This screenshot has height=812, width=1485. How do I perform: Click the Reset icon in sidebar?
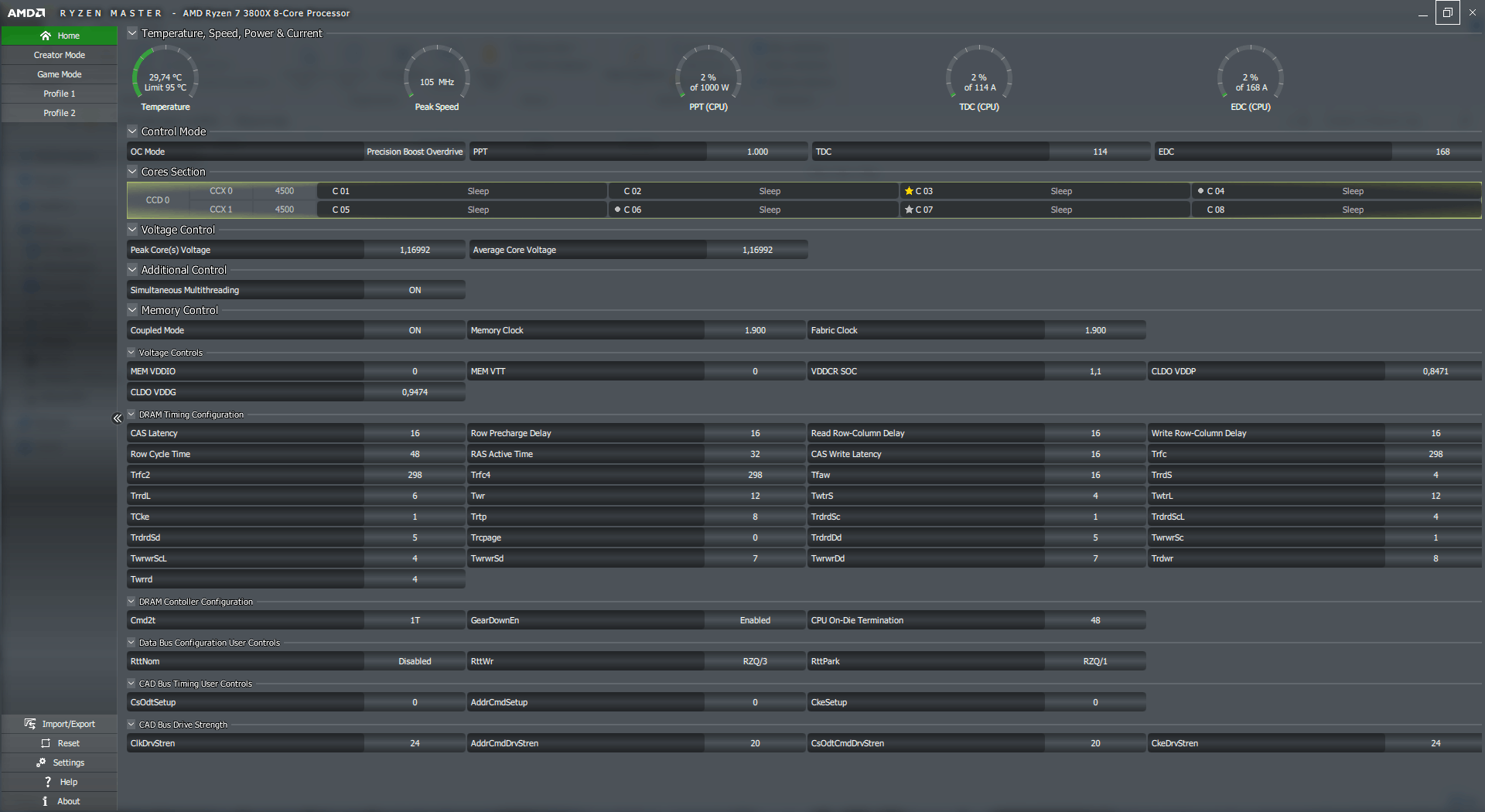[x=46, y=743]
